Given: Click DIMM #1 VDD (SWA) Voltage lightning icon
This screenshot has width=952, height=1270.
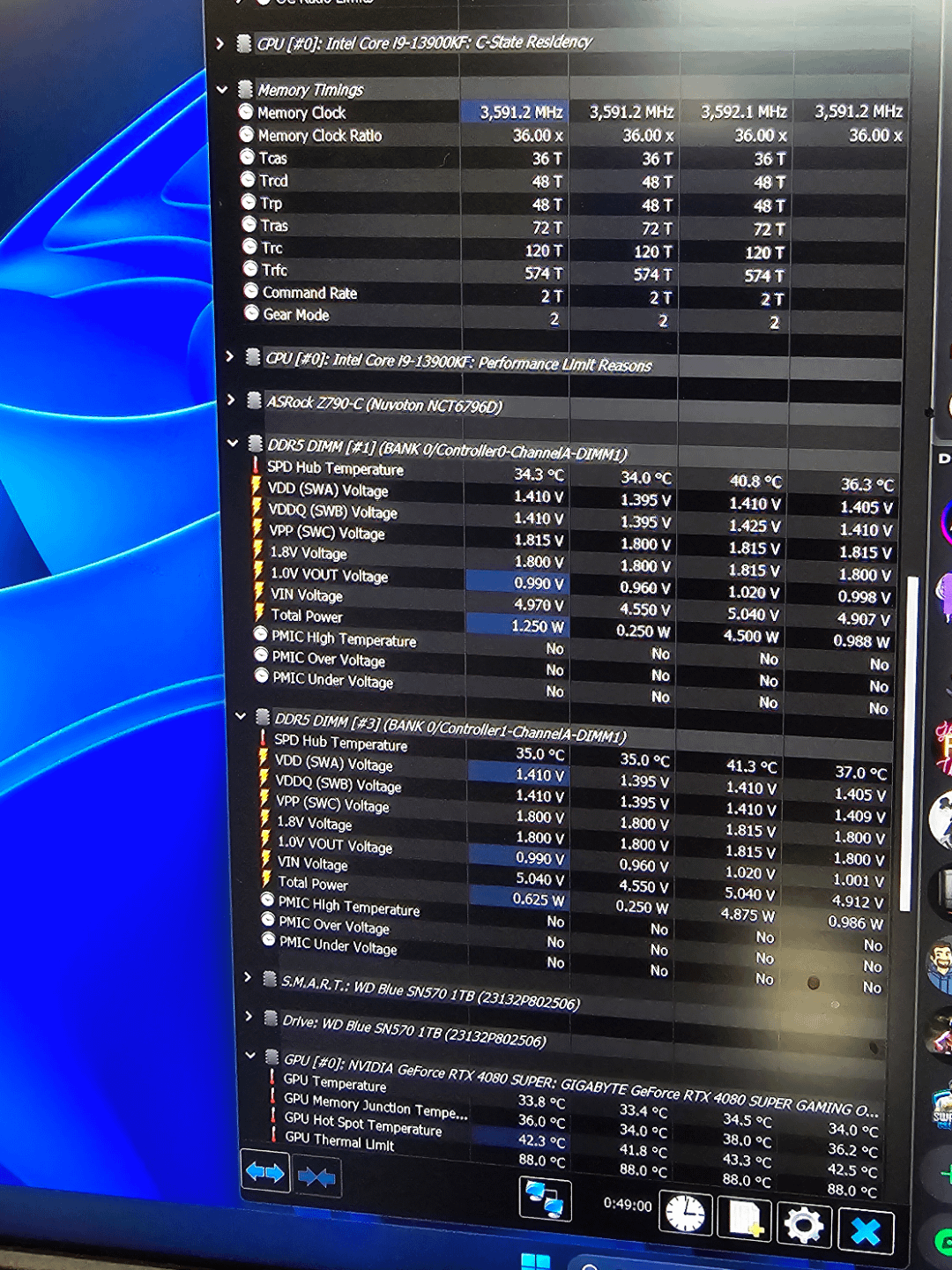Looking at the screenshot, I should (257, 487).
